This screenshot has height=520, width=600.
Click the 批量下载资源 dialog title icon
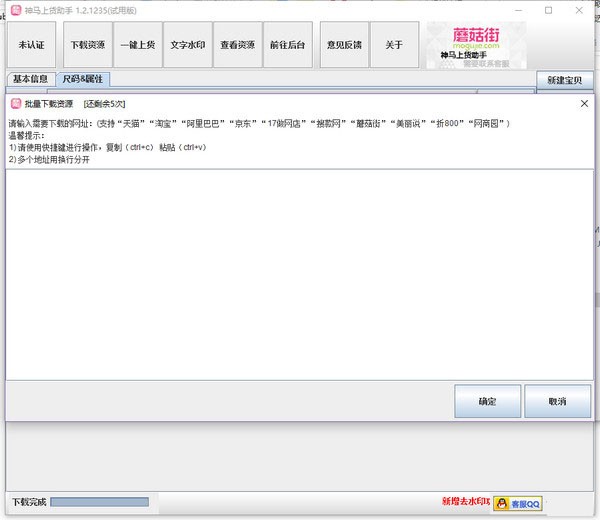point(16,103)
